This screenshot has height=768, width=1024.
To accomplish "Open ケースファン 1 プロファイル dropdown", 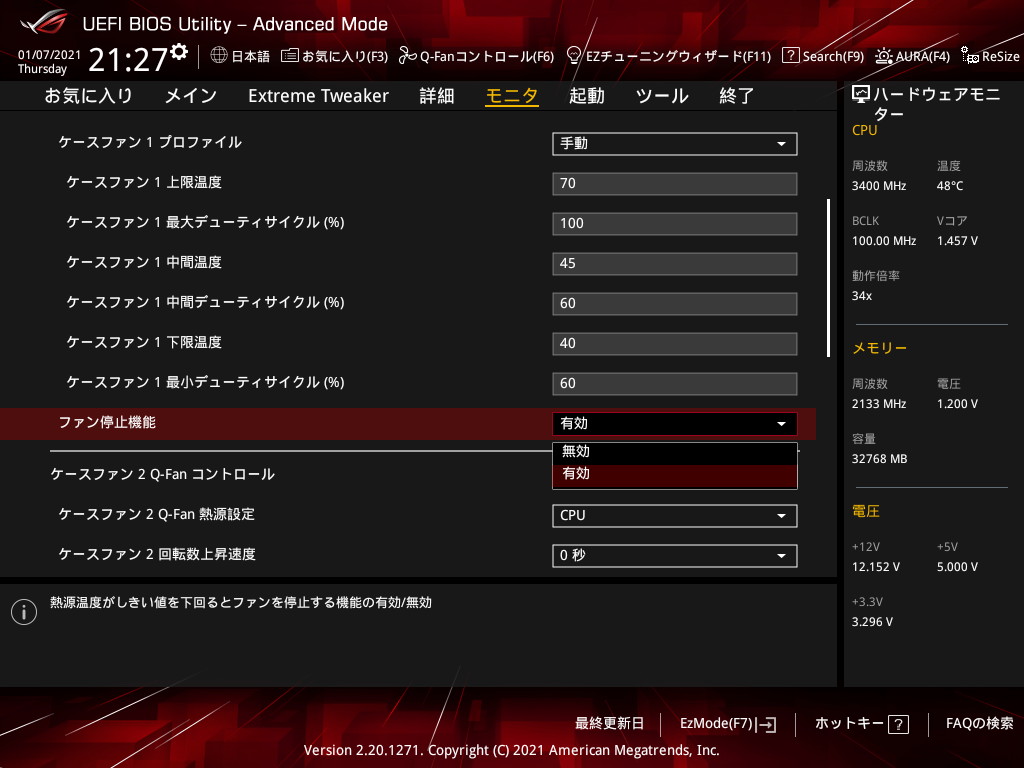I will tap(675, 144).
